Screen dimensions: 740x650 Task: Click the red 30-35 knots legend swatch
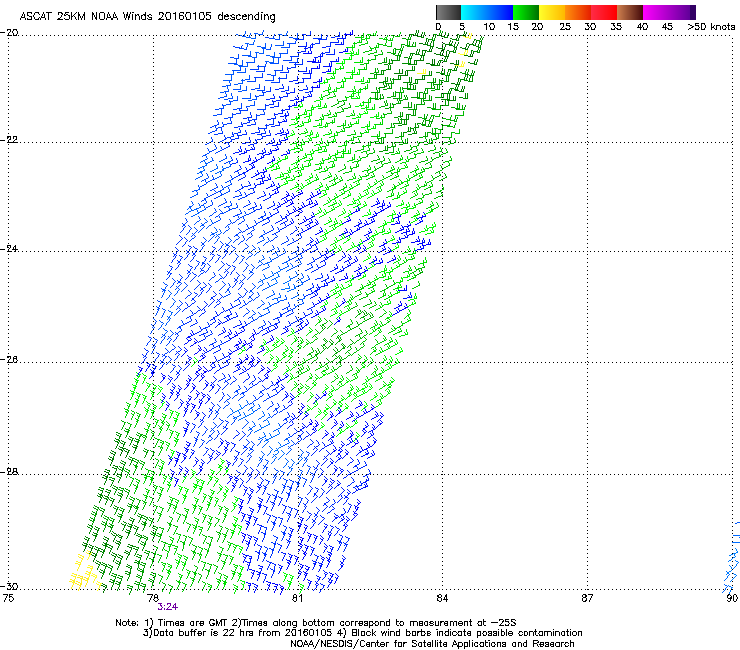604,12
